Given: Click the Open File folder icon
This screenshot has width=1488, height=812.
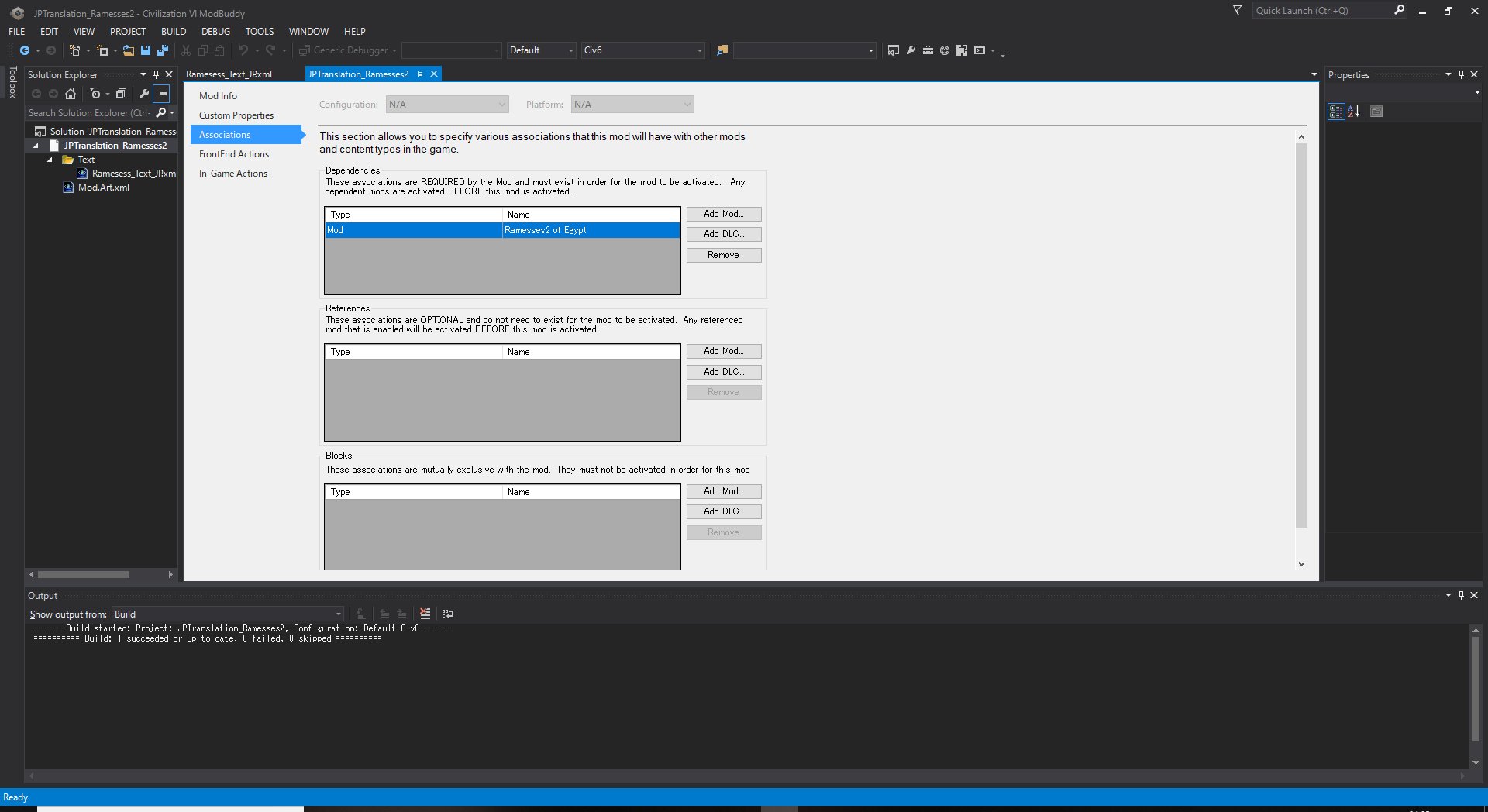Looking at the screenshot, I should click(129, 50).
